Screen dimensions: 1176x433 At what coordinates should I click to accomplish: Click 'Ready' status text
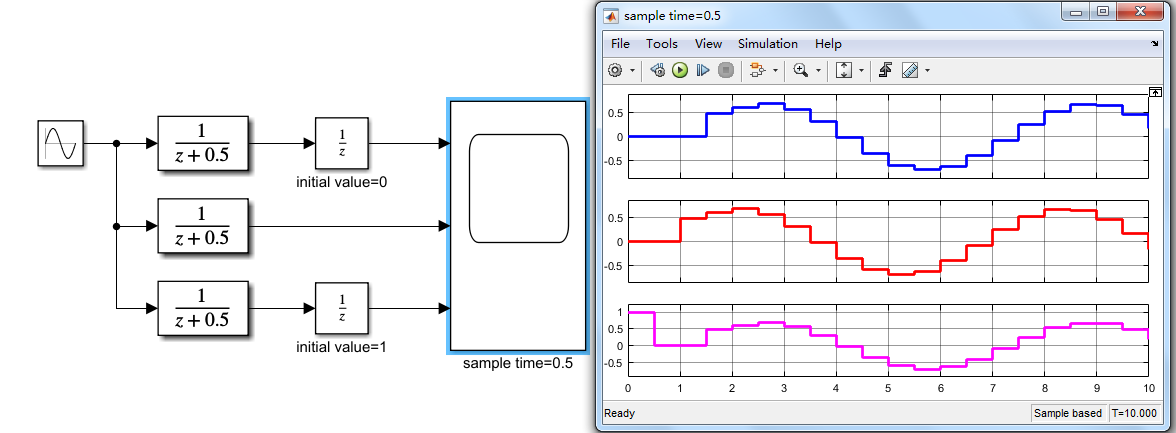coord(620,413)
